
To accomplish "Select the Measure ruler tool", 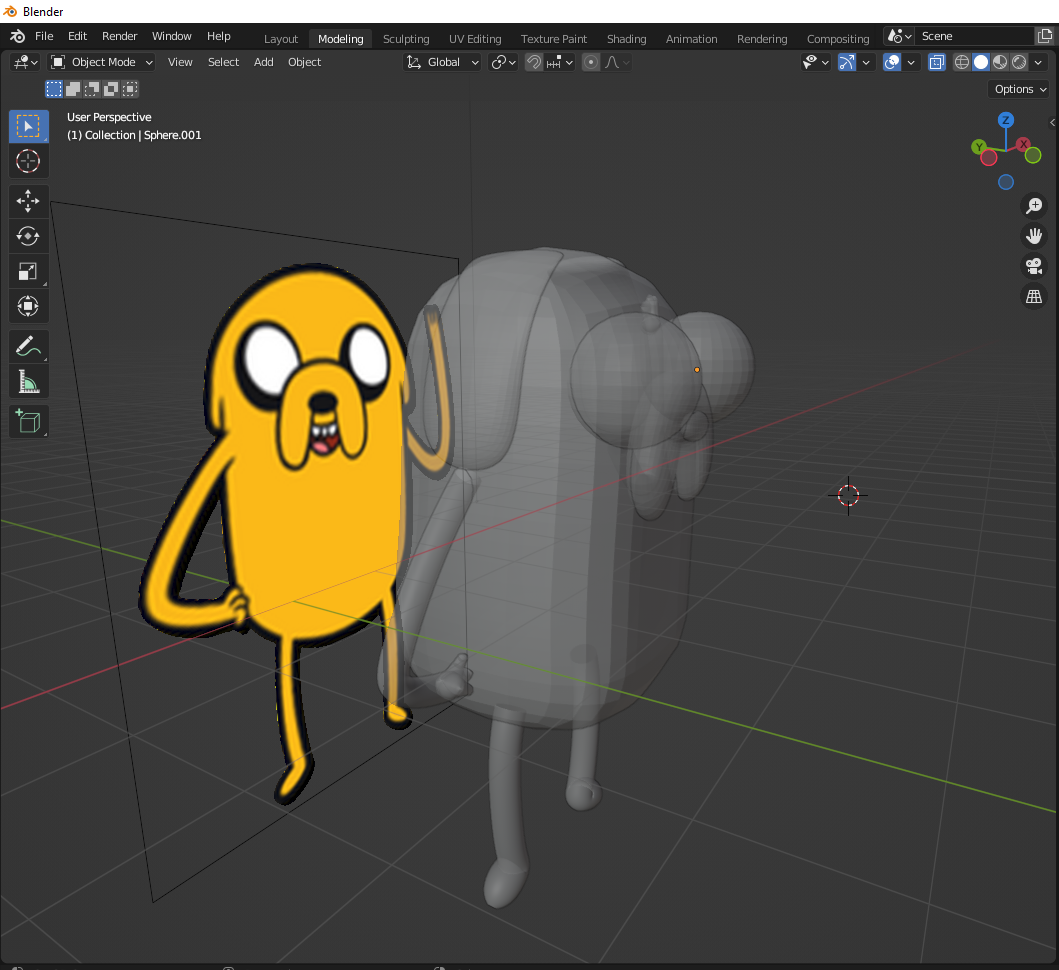I will point(28,382).
